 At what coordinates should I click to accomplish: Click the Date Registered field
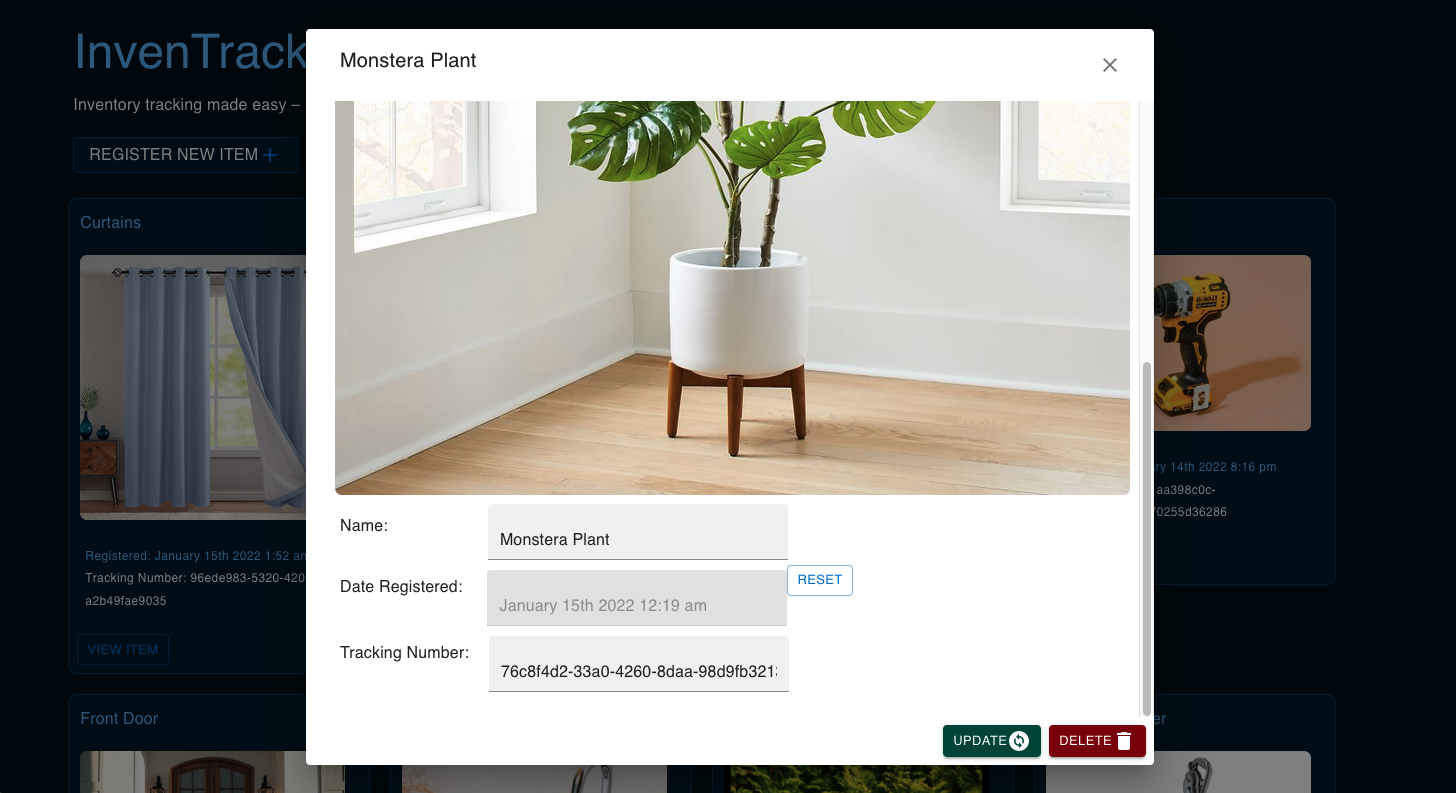click(x=637, y=598)
